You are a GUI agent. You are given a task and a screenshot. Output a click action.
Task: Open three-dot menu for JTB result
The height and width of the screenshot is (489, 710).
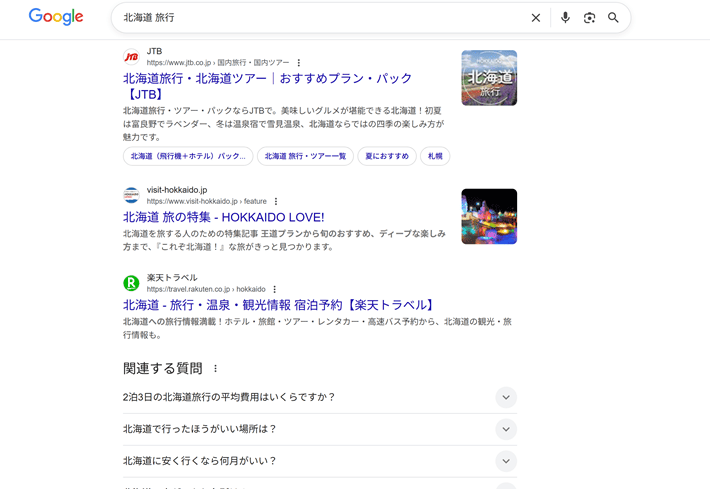click(298, 62)
